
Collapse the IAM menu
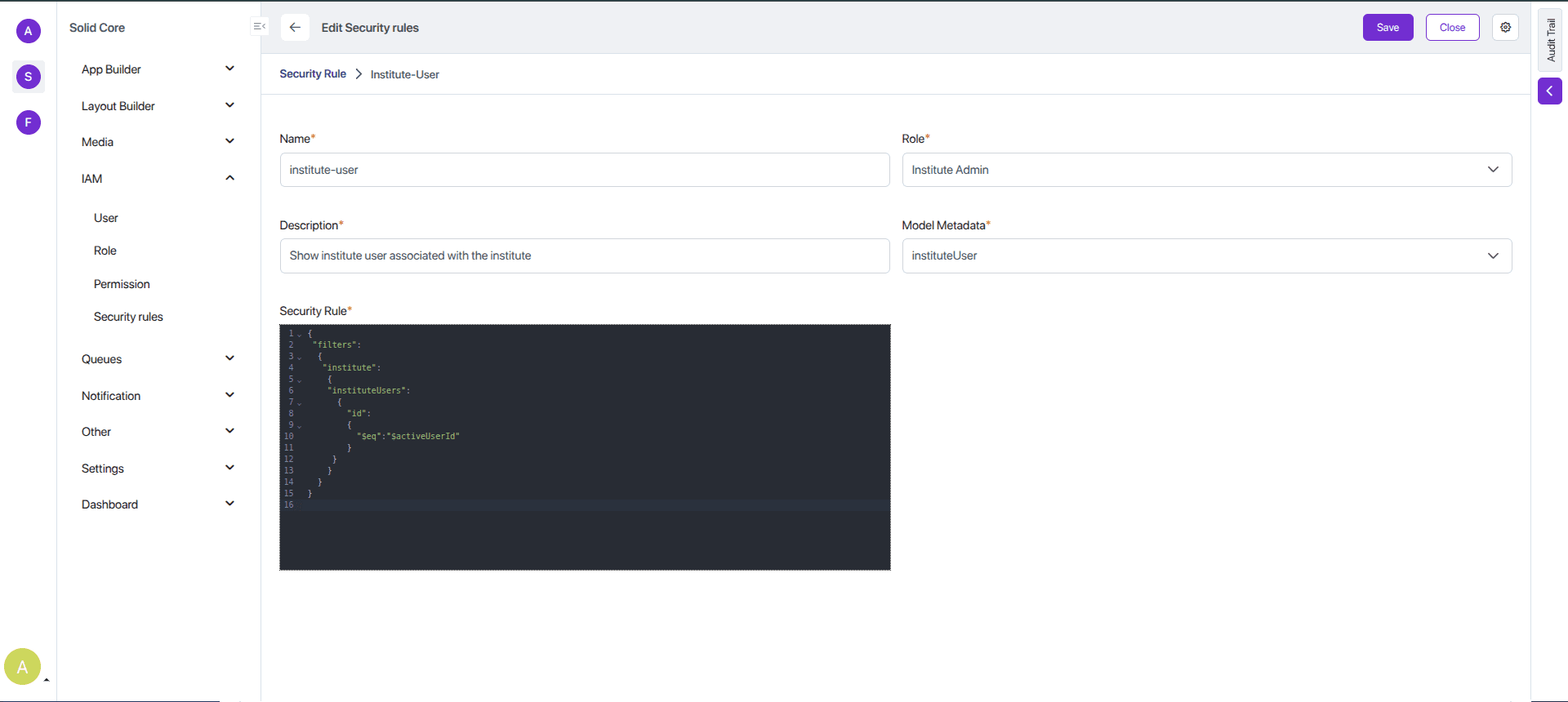(158, 179)
